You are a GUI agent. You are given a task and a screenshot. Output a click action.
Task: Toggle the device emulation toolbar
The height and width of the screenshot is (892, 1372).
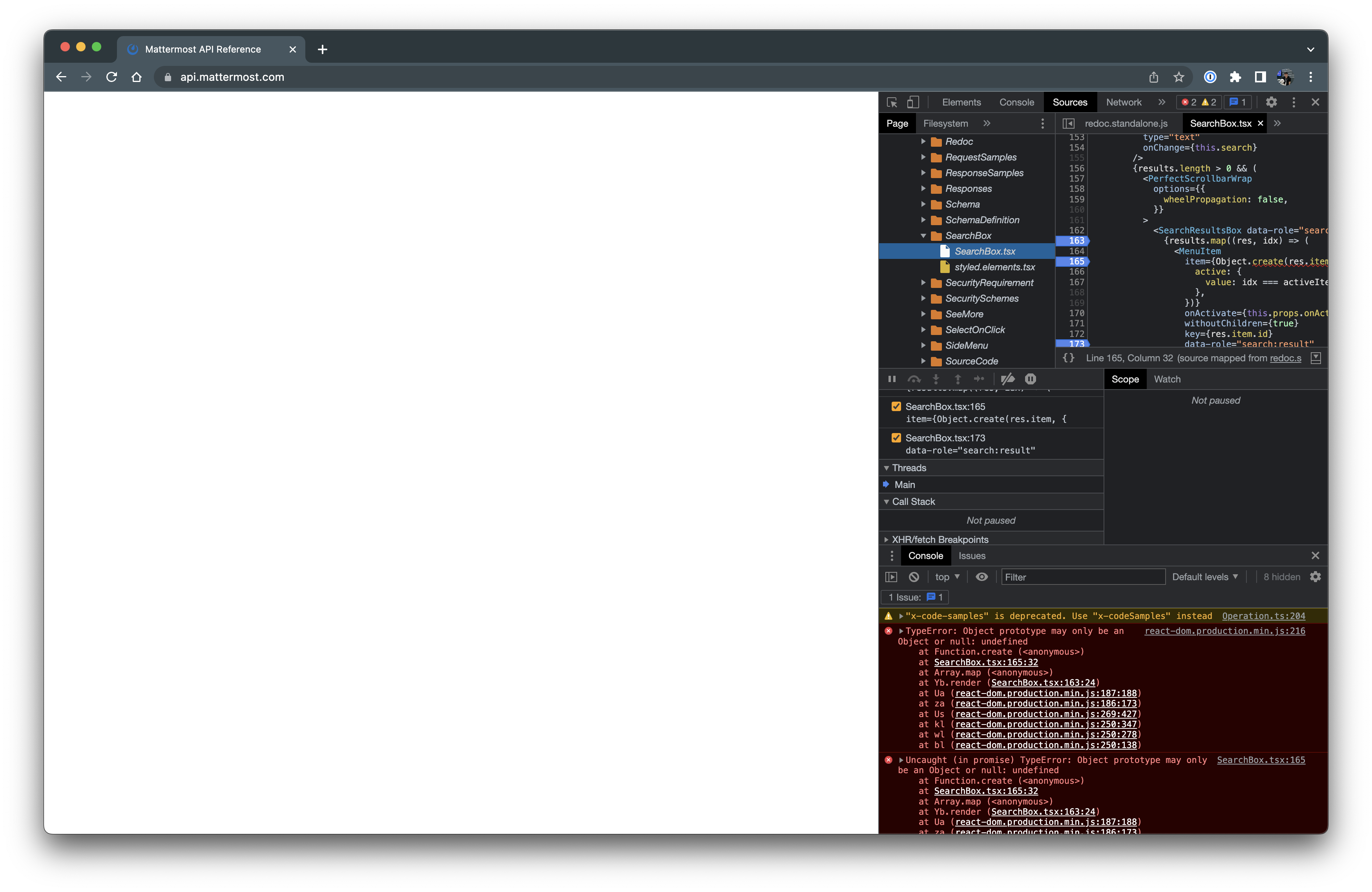(x=913, y=102)
